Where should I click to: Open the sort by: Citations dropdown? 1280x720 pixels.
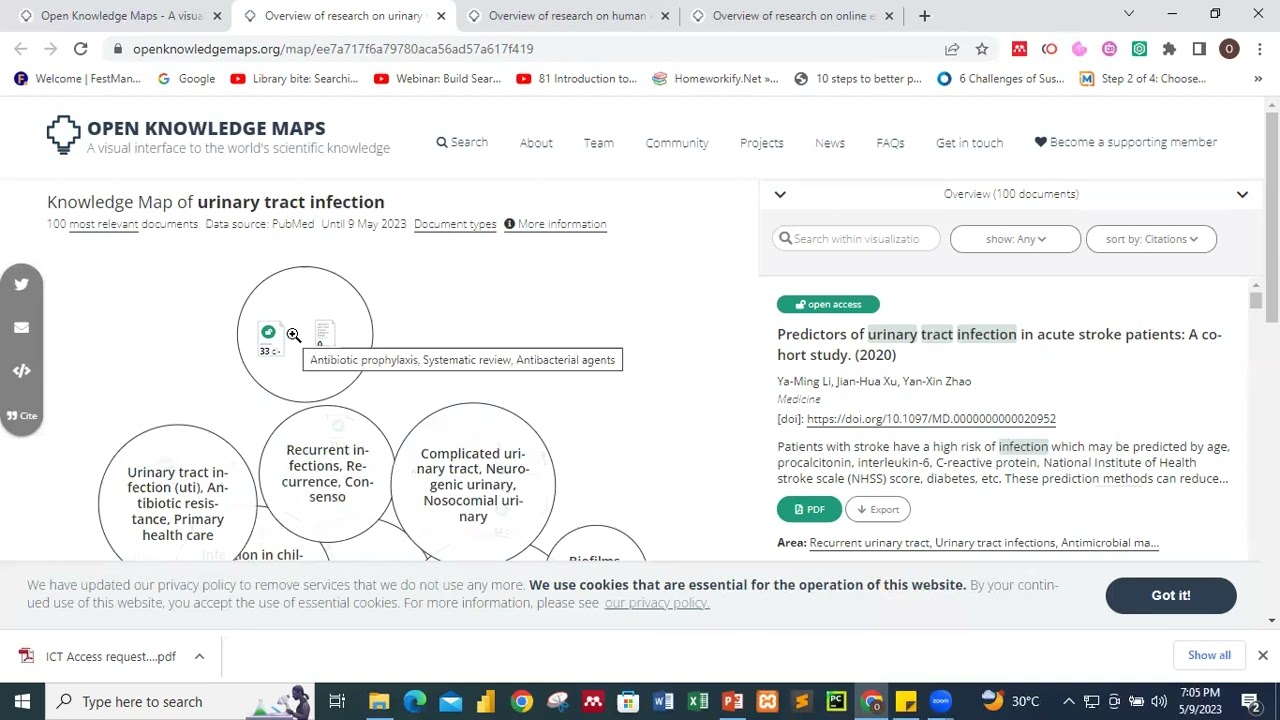(1151, 239)
